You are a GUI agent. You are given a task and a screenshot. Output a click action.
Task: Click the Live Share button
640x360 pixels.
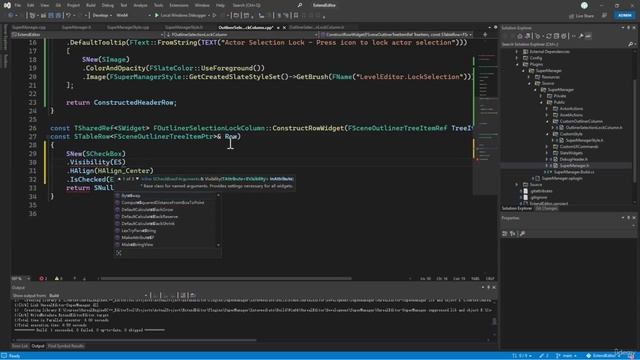point(582,16)
